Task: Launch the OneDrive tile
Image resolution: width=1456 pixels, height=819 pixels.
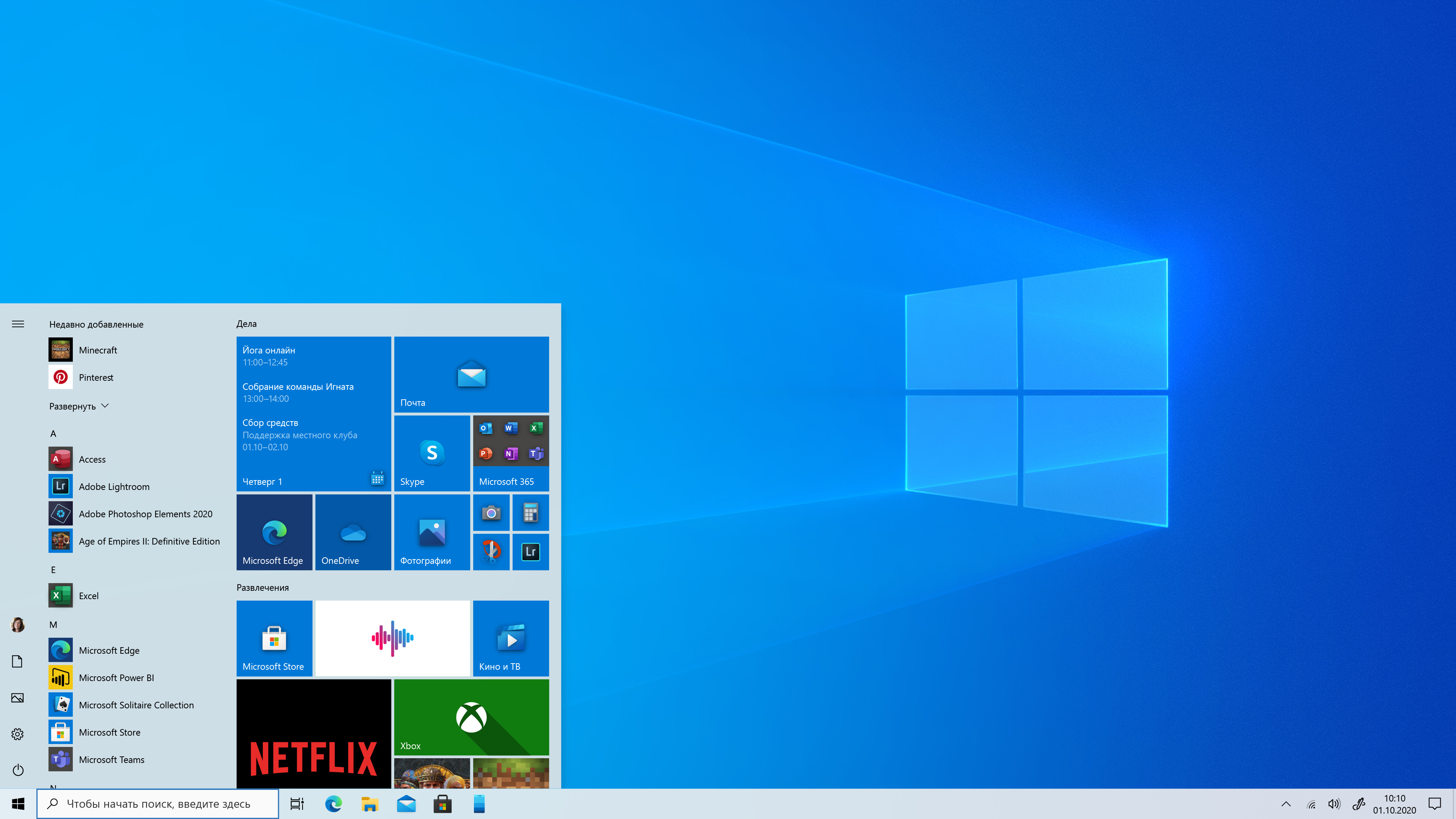Action: click(x=353, y=532)
